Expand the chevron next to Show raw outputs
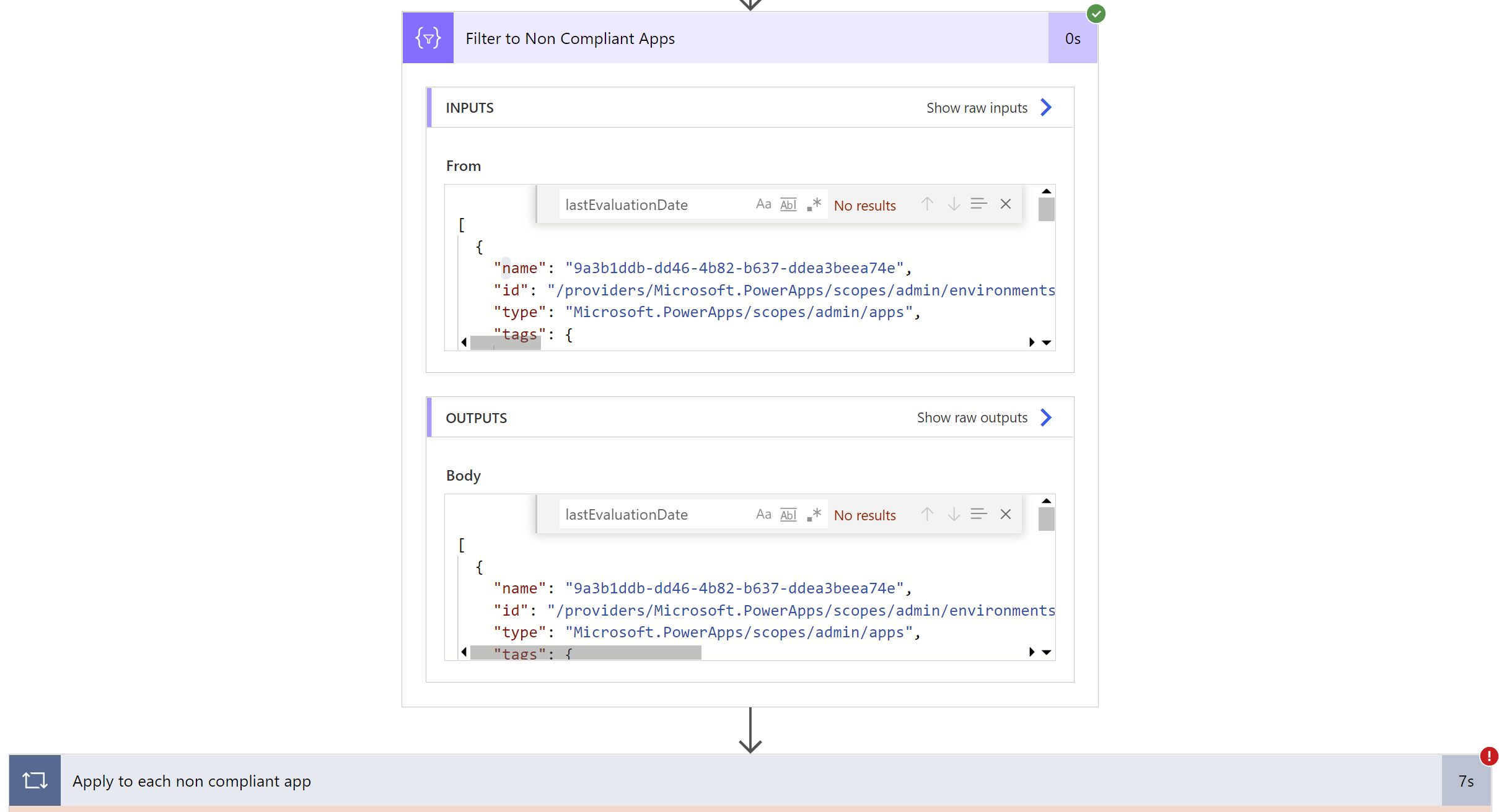Viewport: 1499px width, 812px height. point(1046,417)
